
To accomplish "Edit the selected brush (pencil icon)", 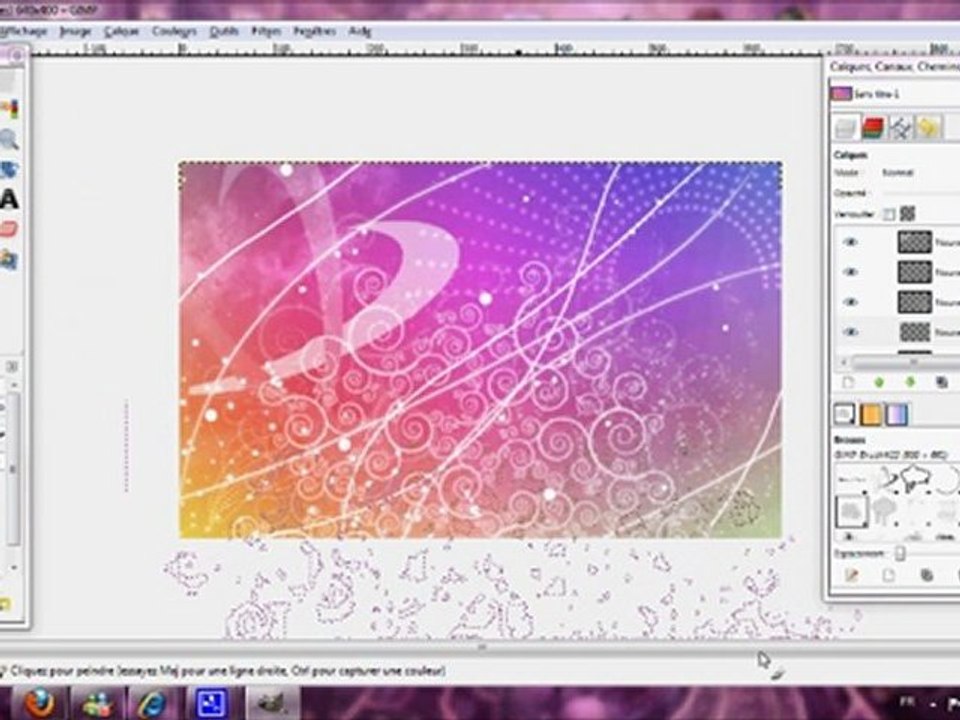I will (852, 576).
